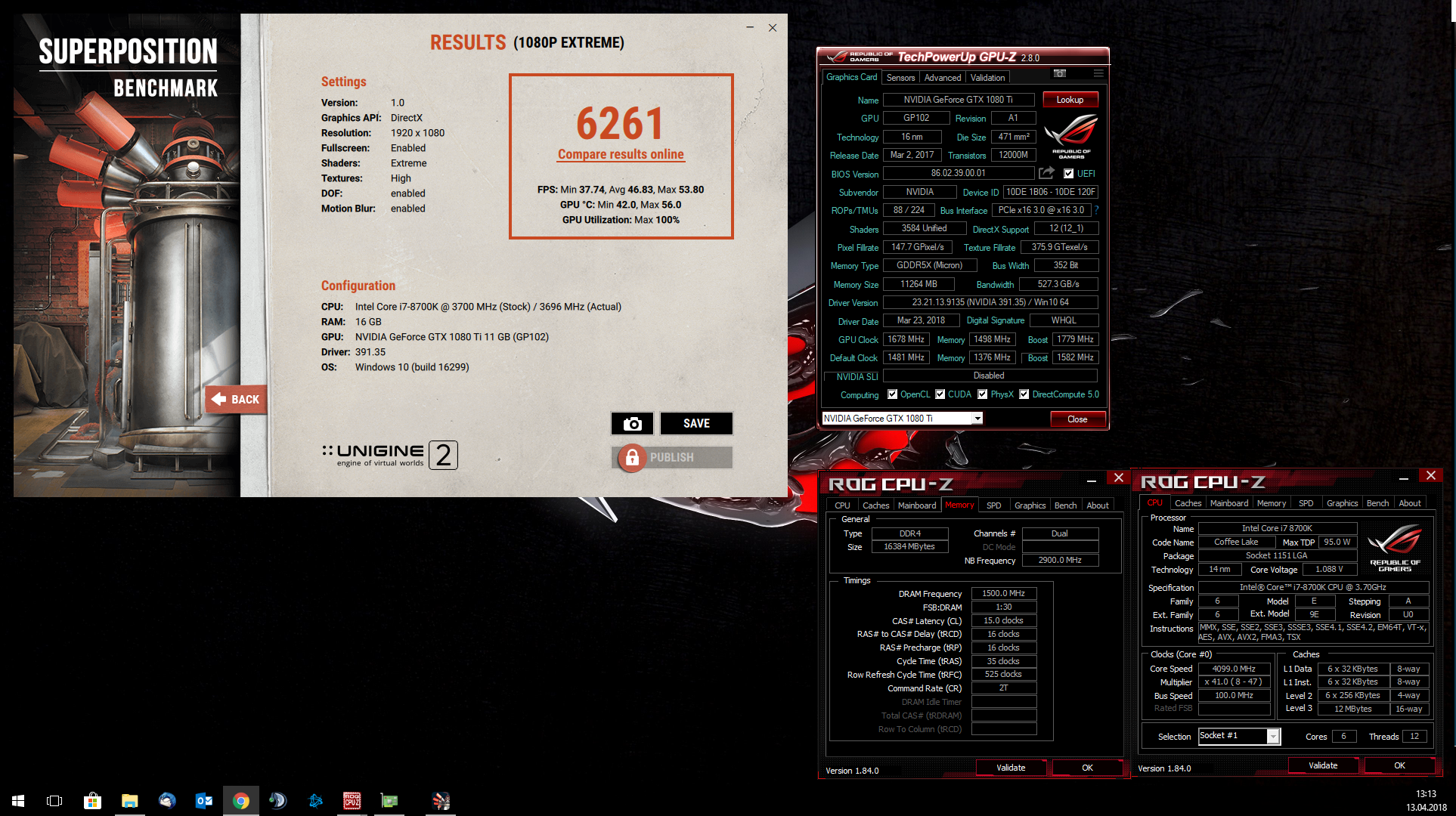
Task: Open the Graphics tab in right CPU-Z window
Action: click(1342, 503)
